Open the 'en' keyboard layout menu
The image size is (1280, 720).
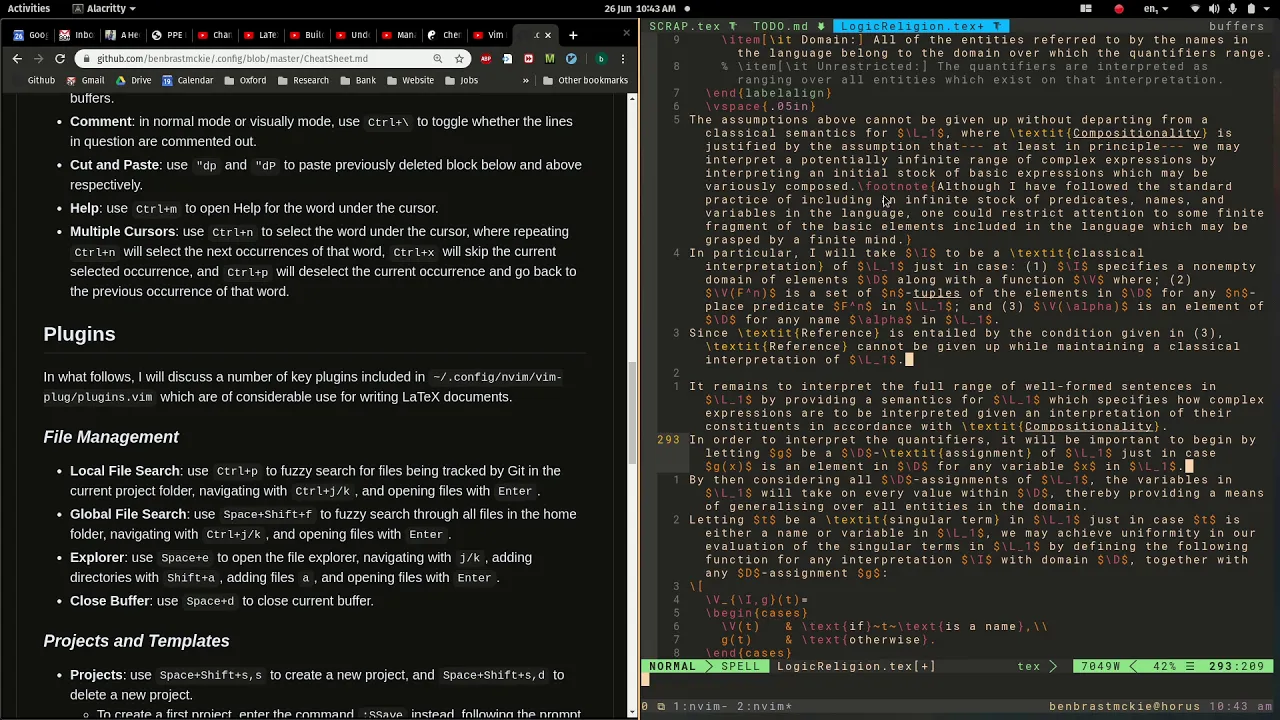(1154, 8)
